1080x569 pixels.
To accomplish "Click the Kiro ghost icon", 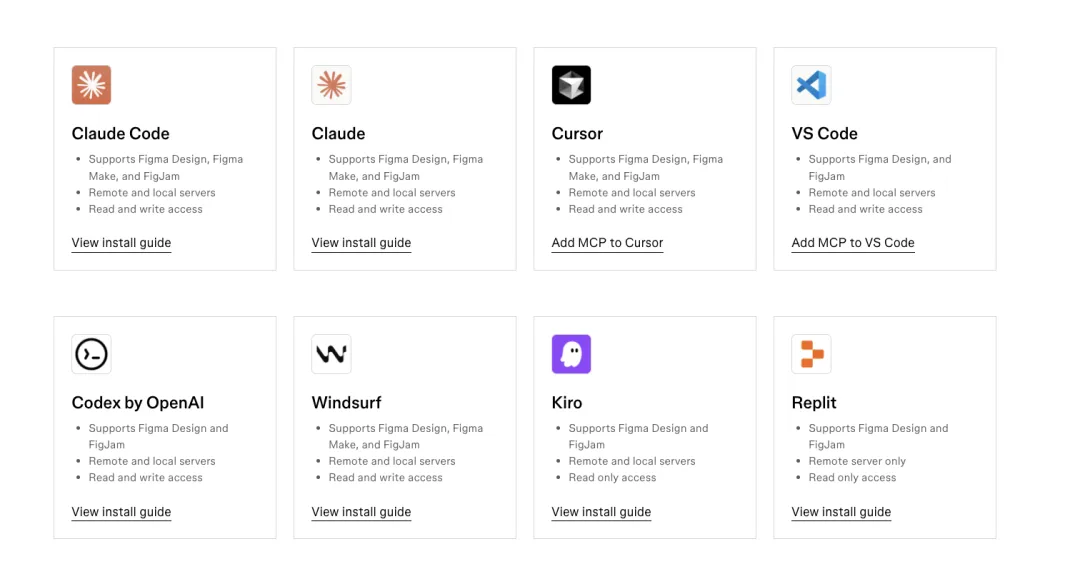I will click(571, 354).
